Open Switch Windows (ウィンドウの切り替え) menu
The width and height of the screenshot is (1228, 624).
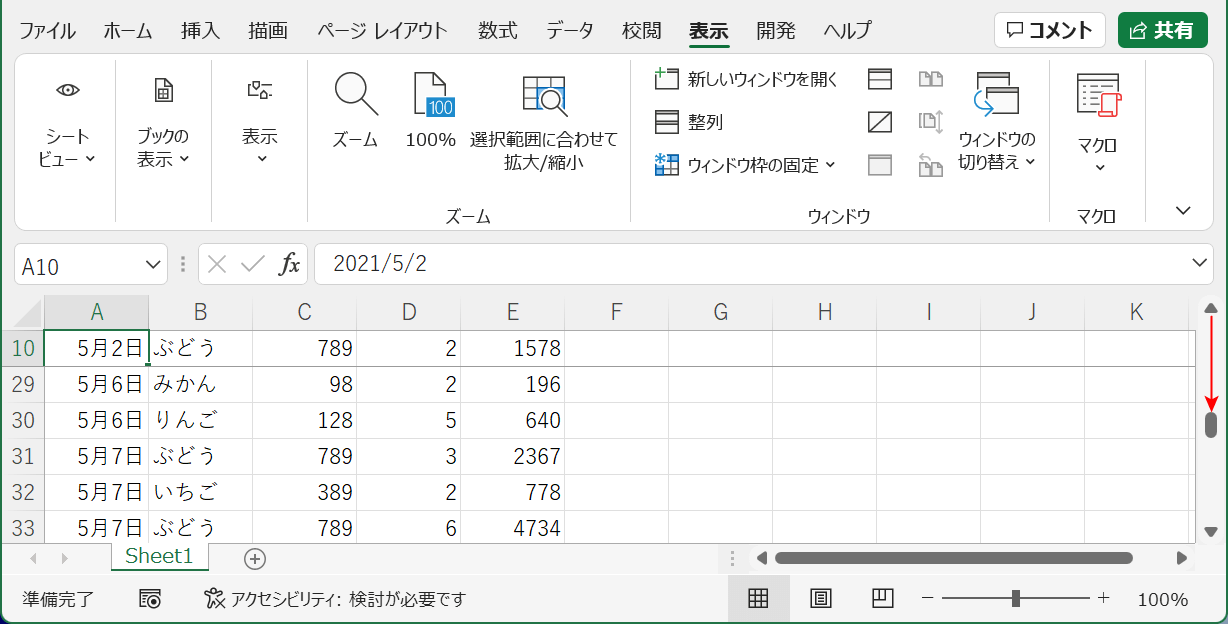(997, 122)
